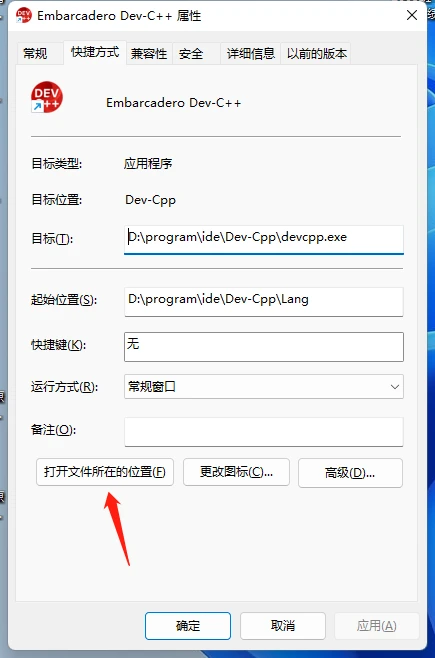Close the 属性 dialog window
This screenshot has width=435, height=658.
click(x=412, y=16)
